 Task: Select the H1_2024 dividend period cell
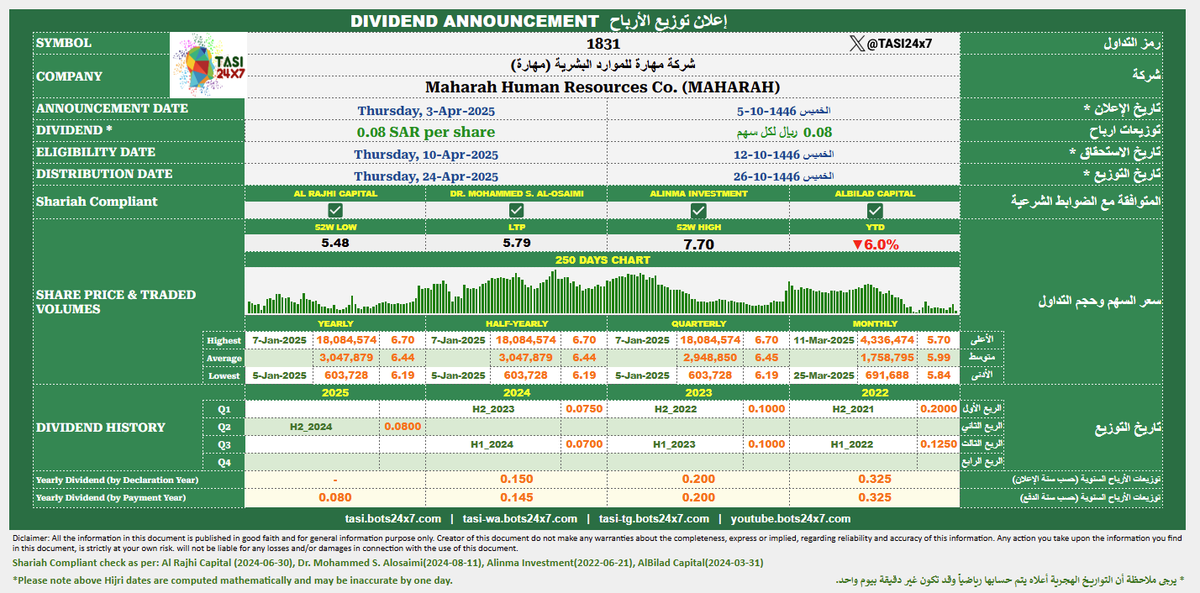[494, 443]
